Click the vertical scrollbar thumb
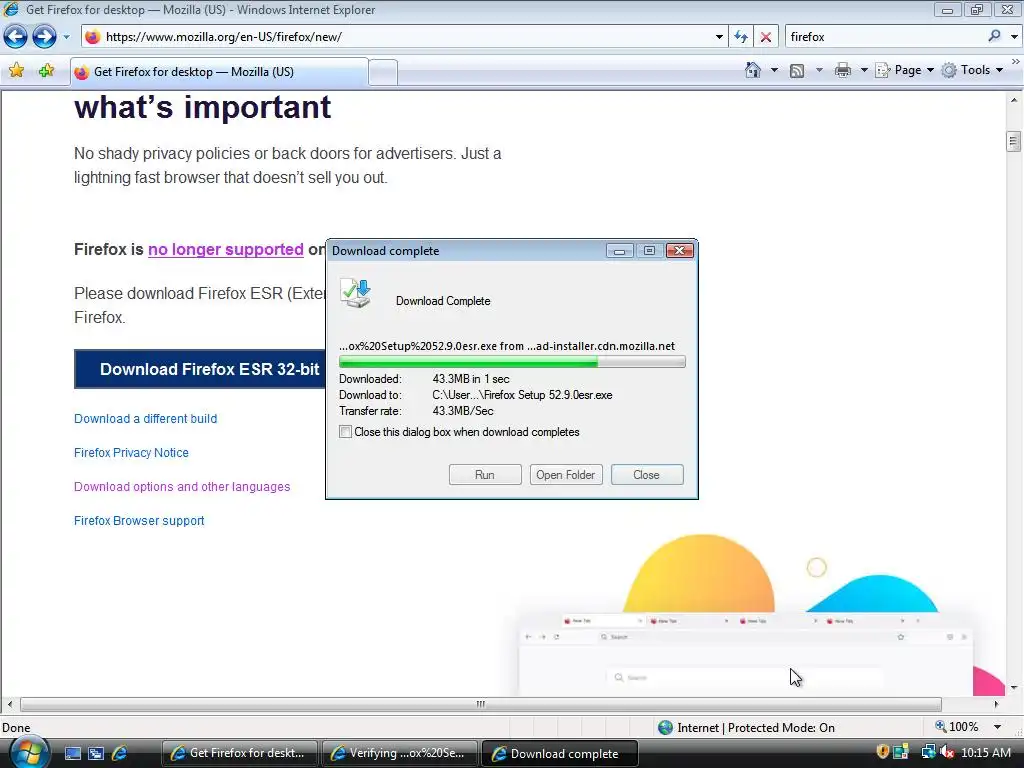The image size is (1024, 768). pos(1014,141)
